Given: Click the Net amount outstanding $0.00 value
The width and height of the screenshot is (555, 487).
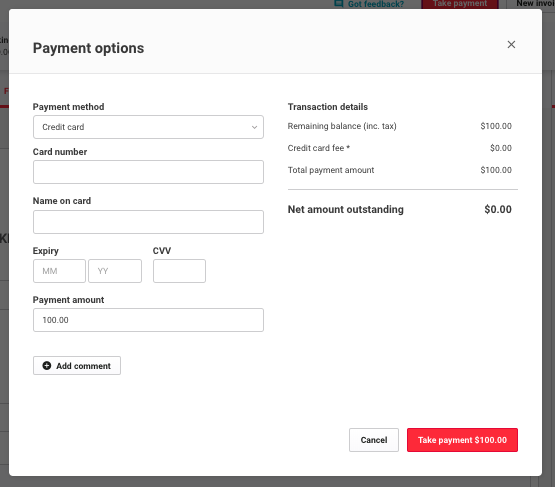Looking at the screenshot, I should pos(498,209).
